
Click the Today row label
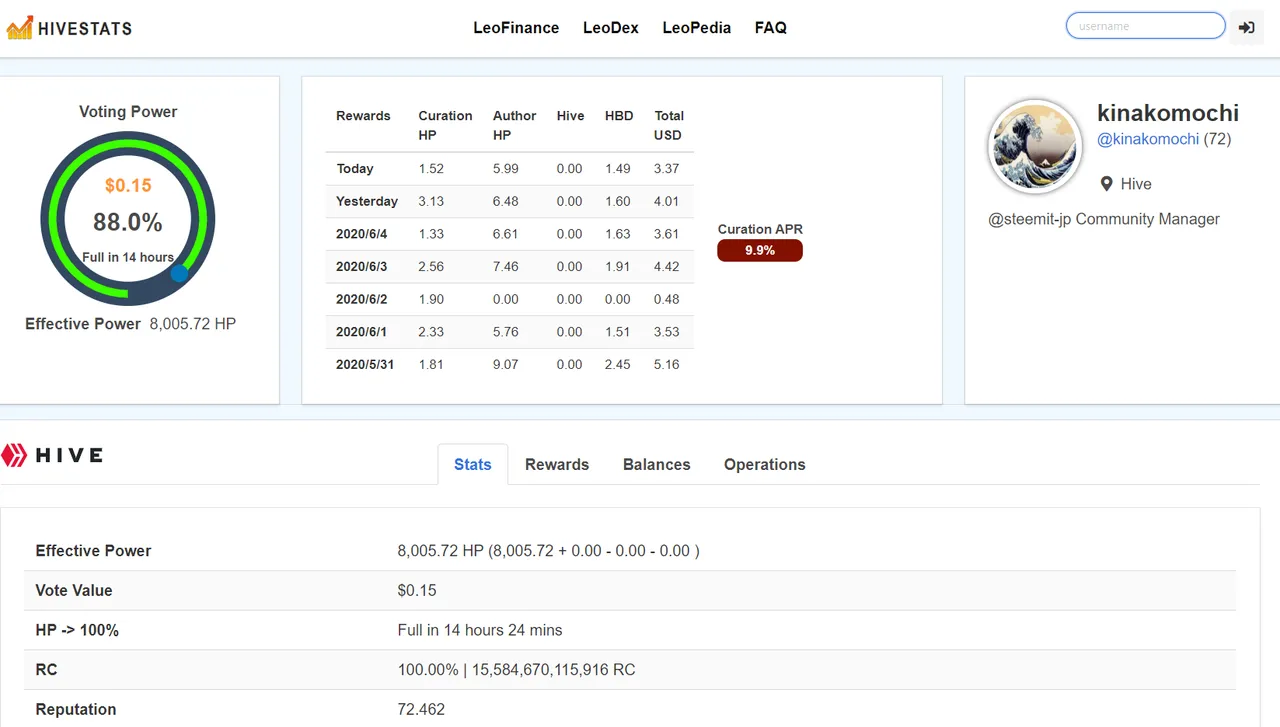355,169
